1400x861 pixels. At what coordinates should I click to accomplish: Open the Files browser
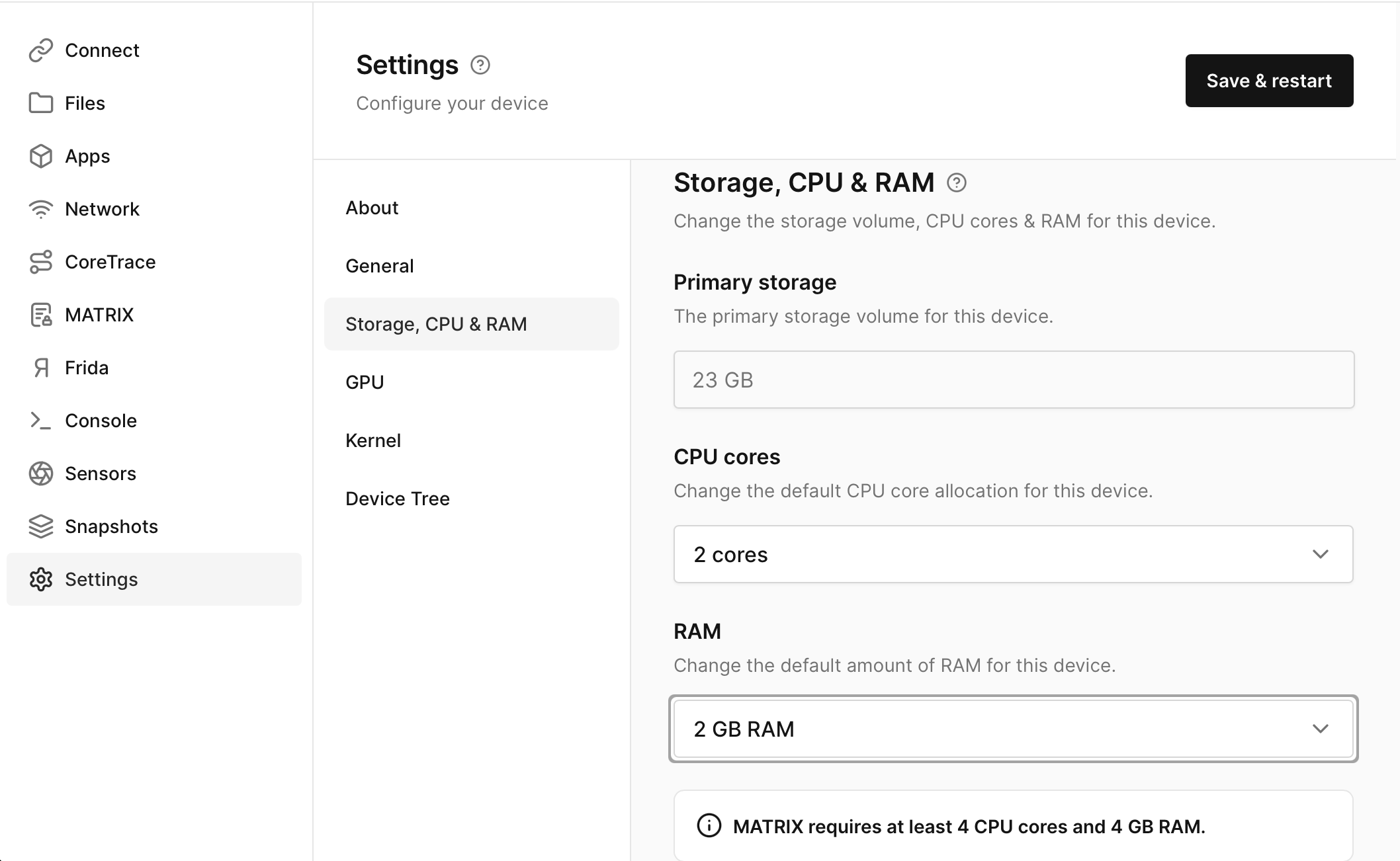(x=84, y=103)
